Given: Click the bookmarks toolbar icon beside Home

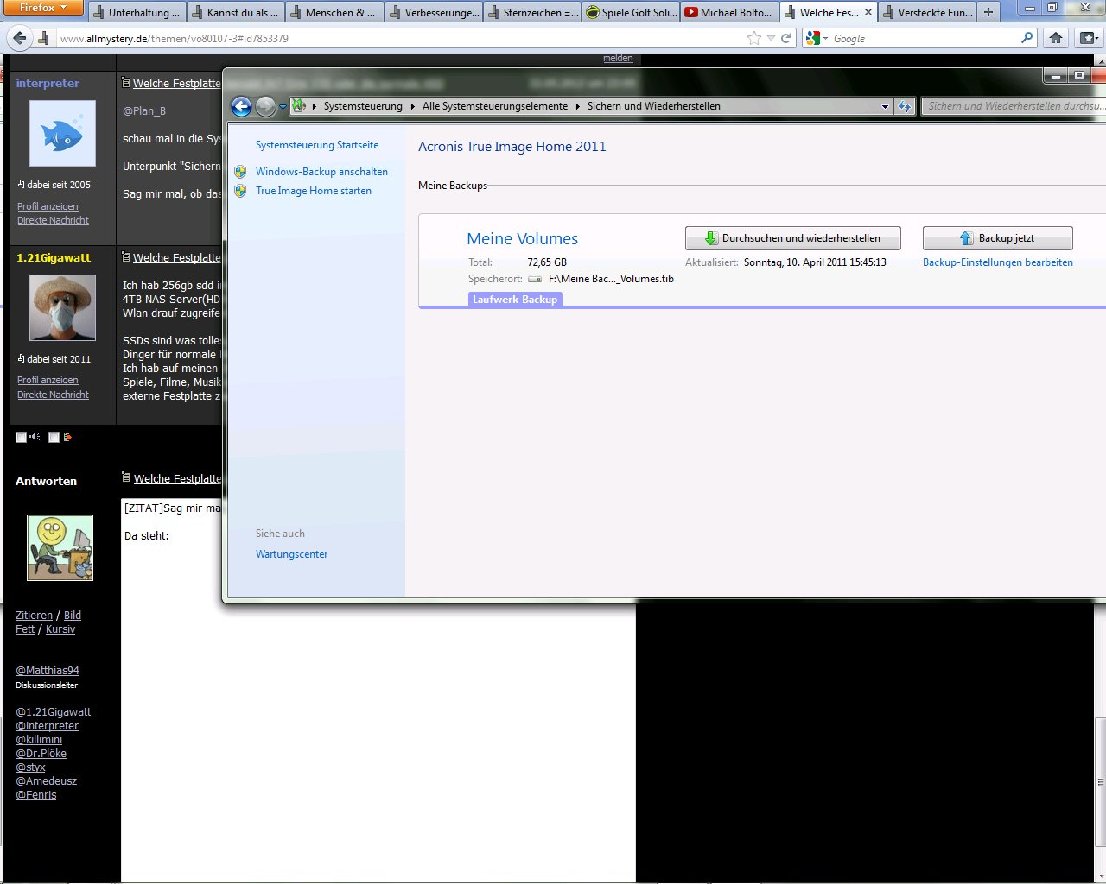Looking at the screenshot, I should [1088, 38].
